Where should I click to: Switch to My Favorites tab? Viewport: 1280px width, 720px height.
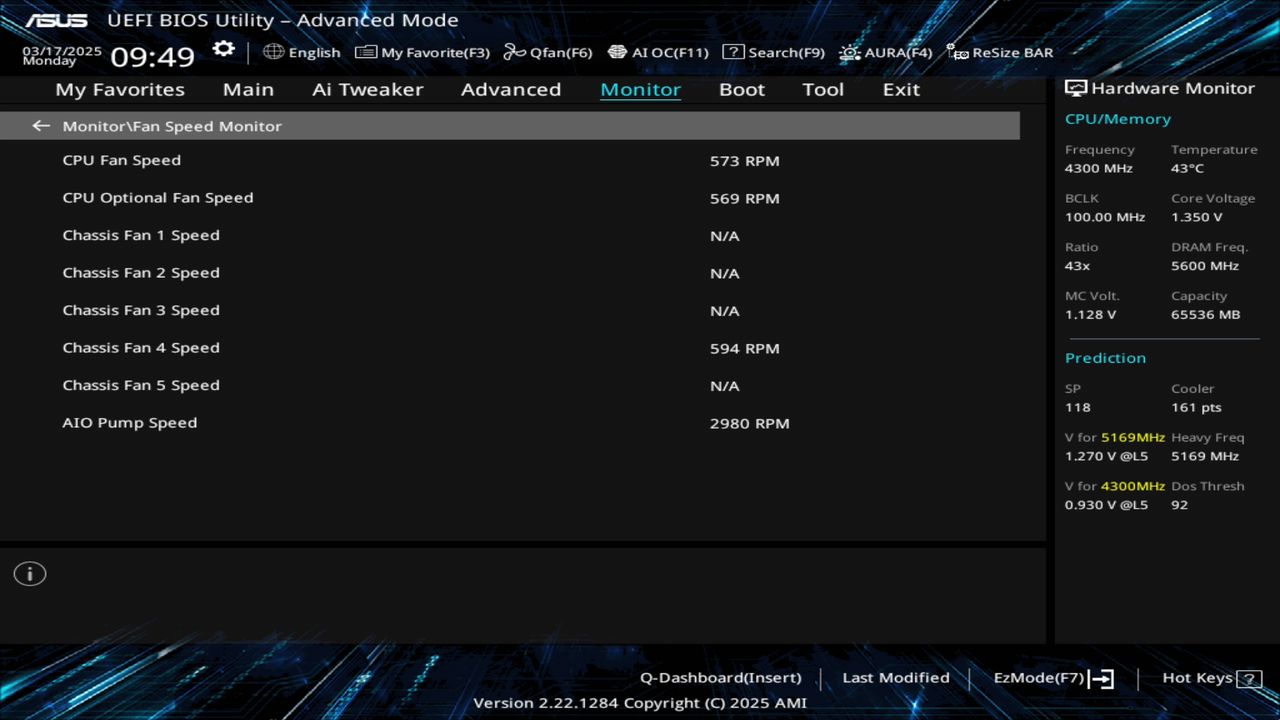120,89
